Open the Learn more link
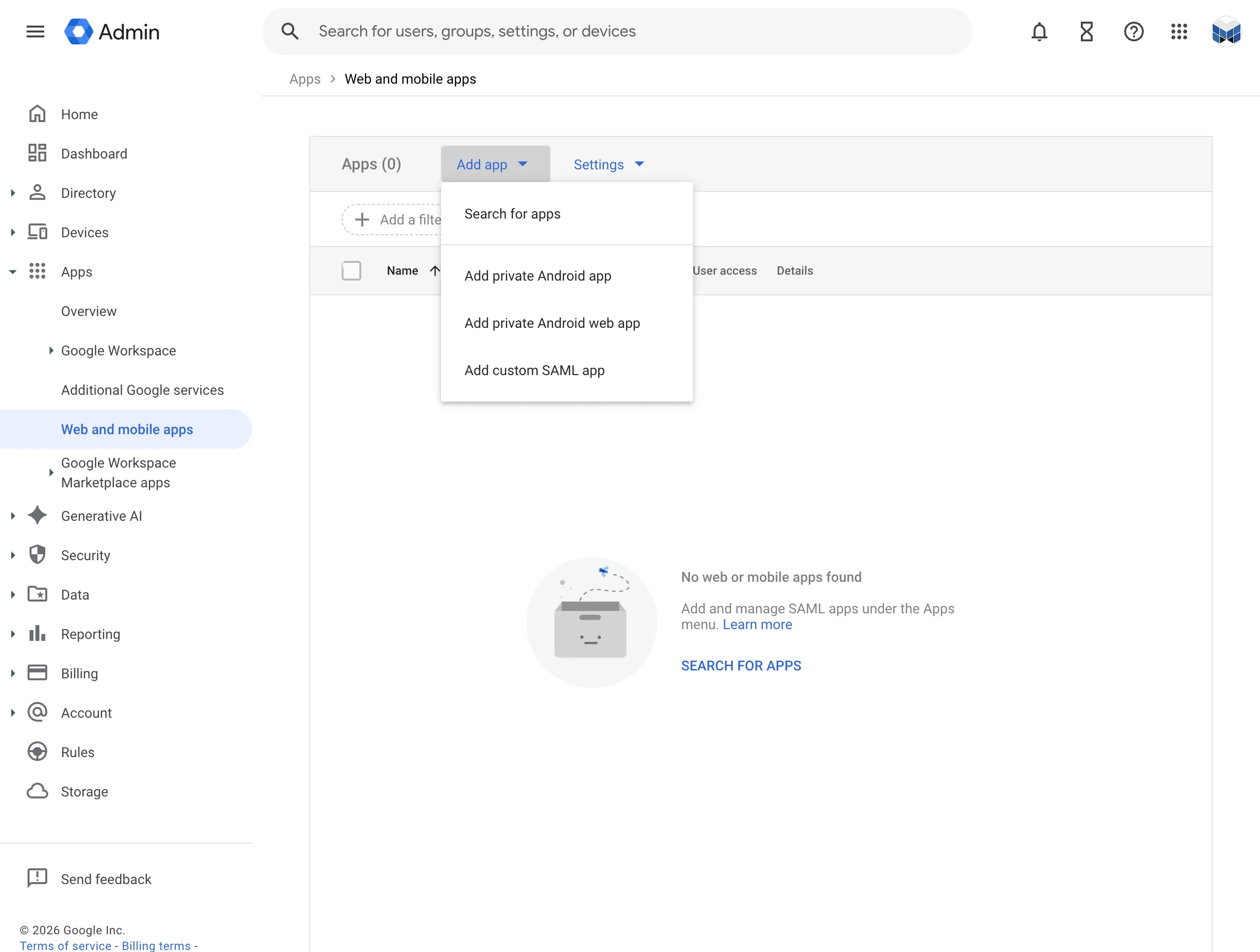This screenshot has width=1260, height=952. tap(757, 625)
